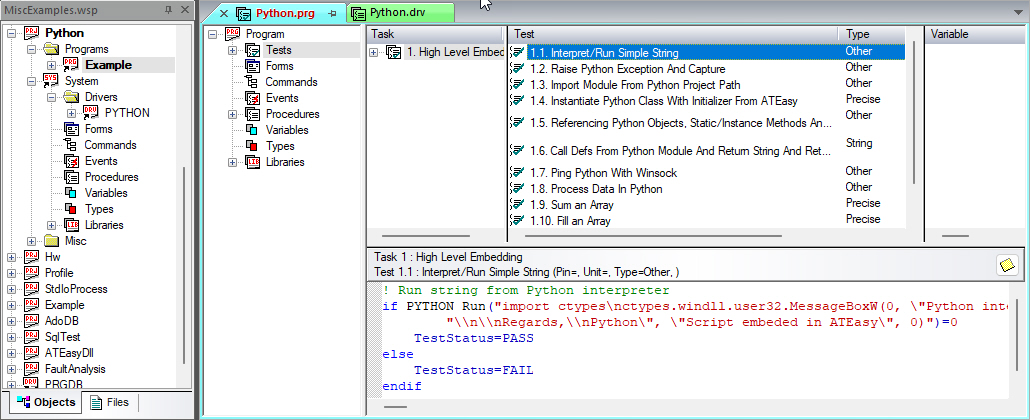
Task: Click the Task column header
Action: pos(435,34)
